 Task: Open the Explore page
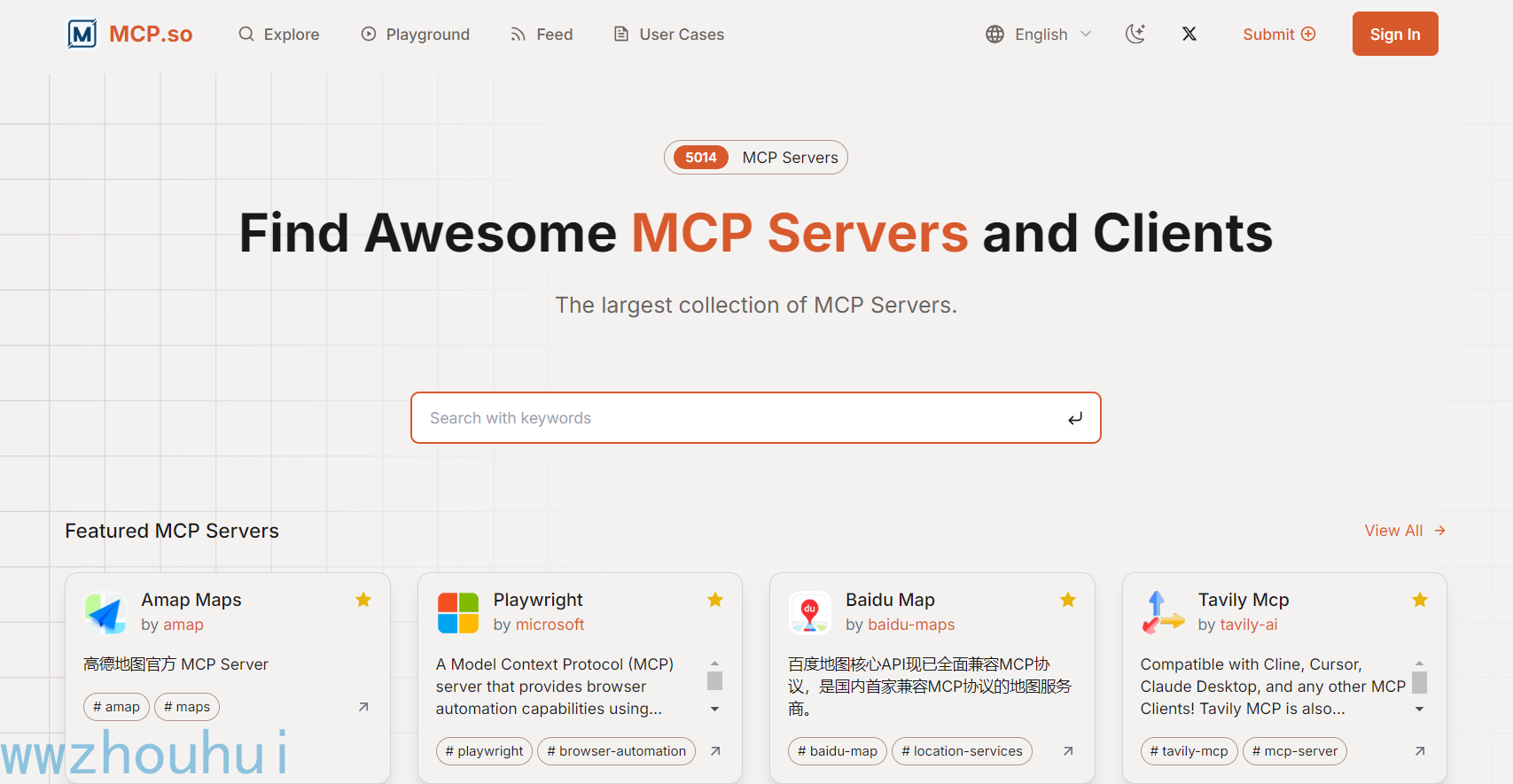(279, 35)
